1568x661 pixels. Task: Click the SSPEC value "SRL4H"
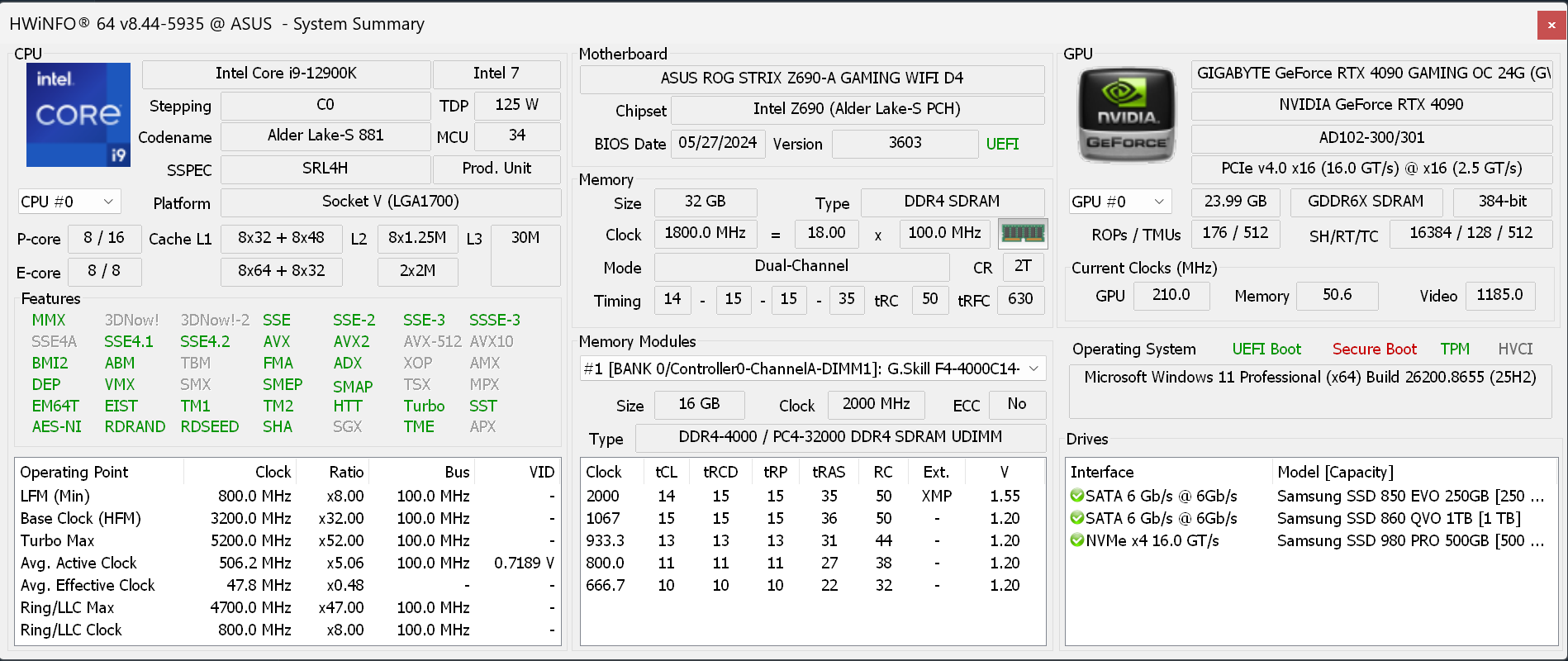325,169
